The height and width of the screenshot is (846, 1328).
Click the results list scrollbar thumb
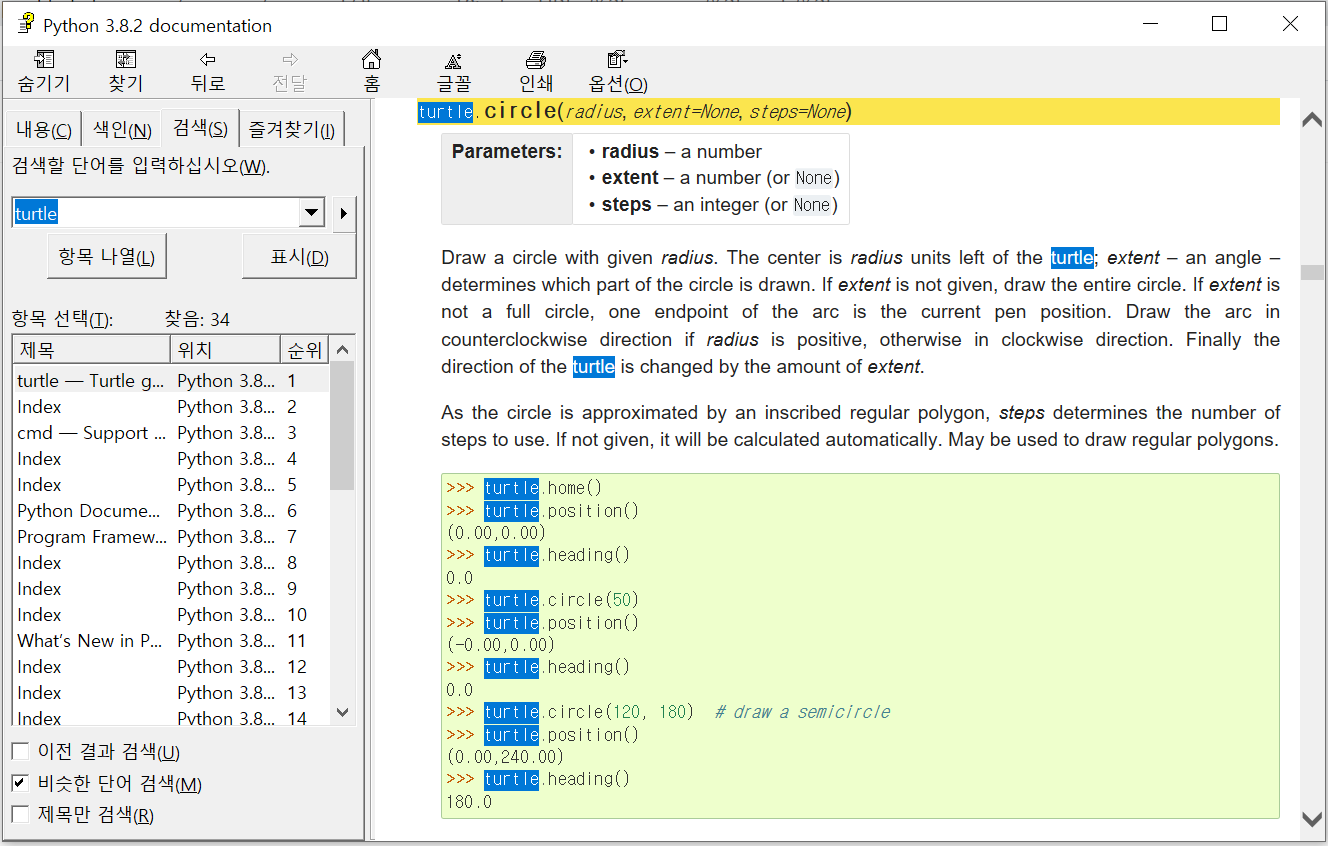click(343, 426)
